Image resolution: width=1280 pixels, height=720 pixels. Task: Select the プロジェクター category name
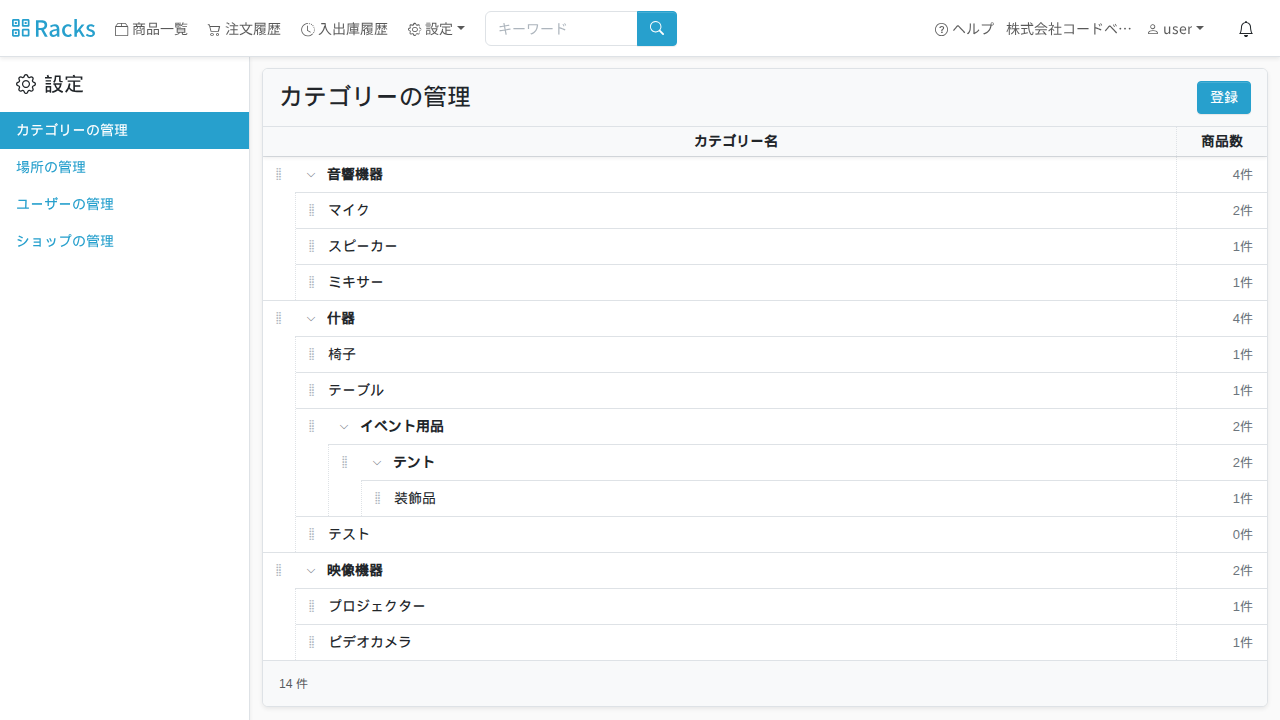pos(377,606)
